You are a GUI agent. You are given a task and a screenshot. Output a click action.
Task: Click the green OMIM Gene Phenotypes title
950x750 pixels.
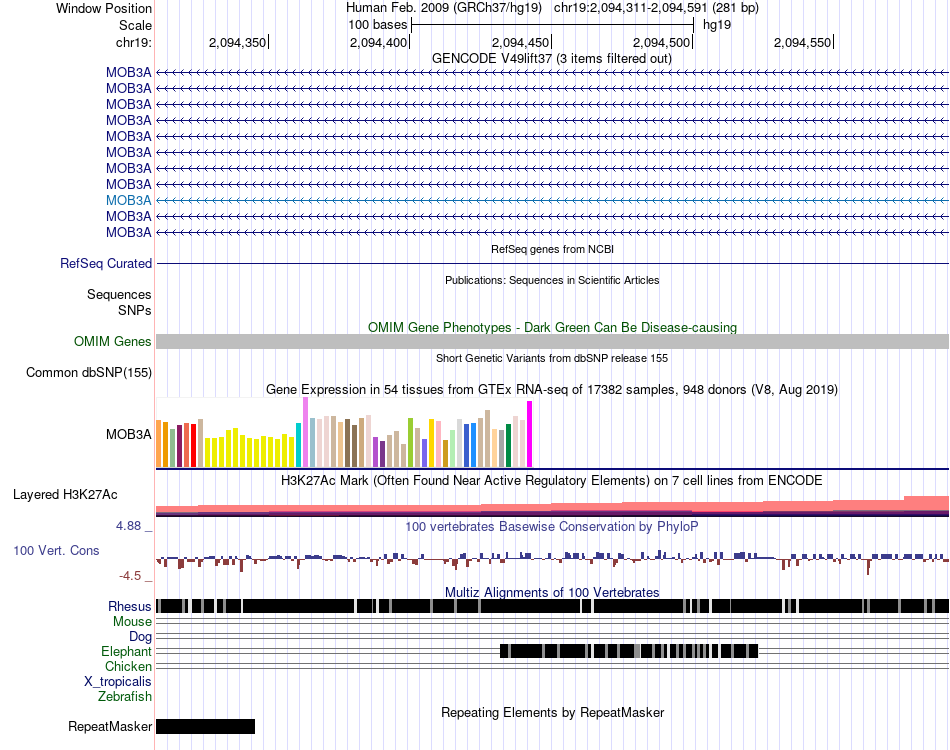pos(553,327)
